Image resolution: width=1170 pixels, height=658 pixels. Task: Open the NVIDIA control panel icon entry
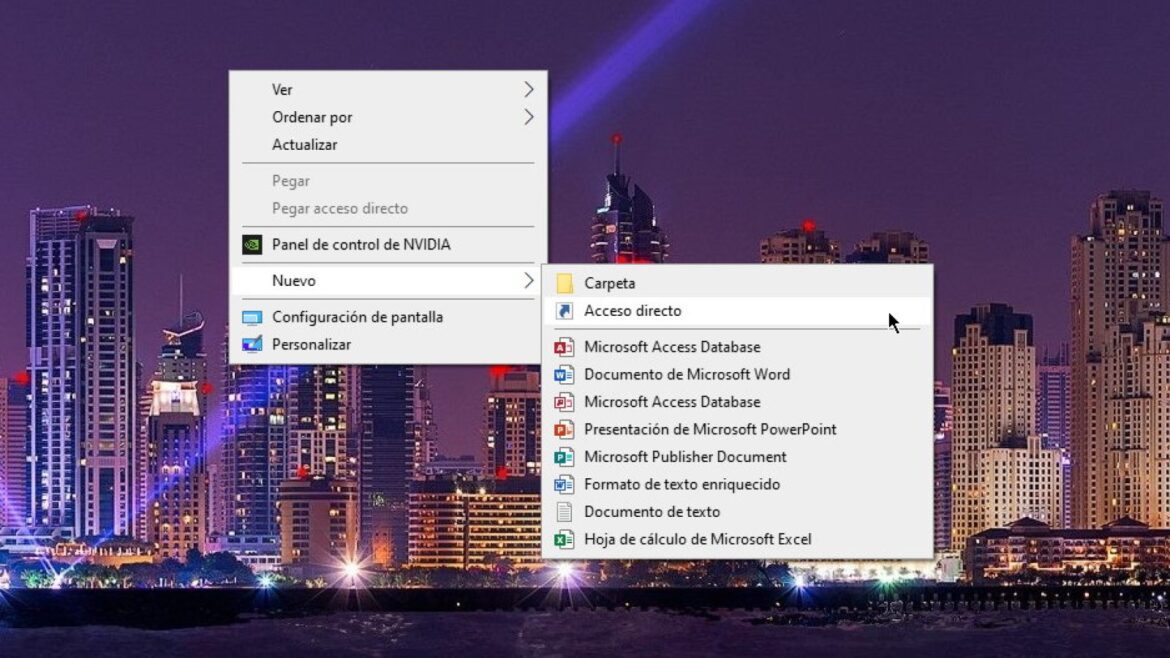click(252, 245)
